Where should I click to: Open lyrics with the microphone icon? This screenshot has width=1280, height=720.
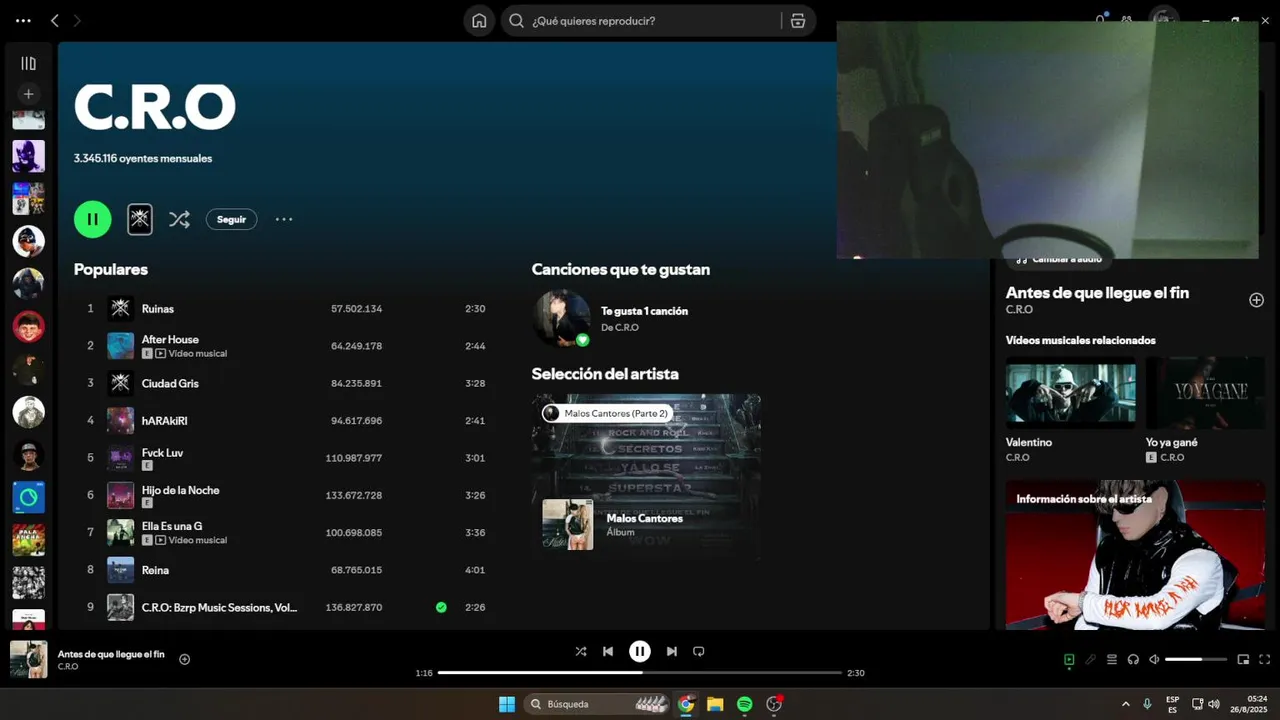[x=1090, y=659]
